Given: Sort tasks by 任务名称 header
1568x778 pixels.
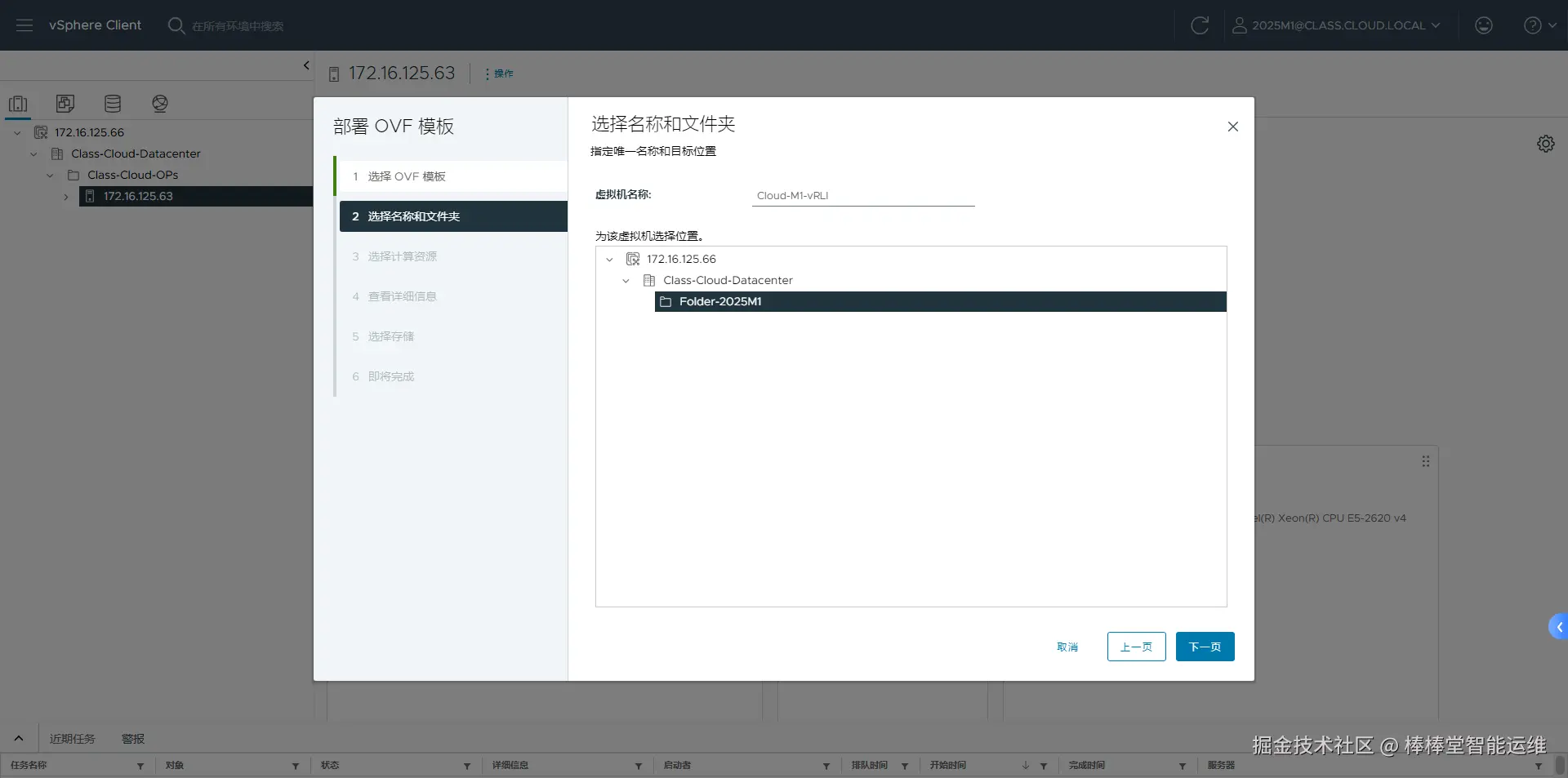Looking at the screenshot, I should pos(29,765).
